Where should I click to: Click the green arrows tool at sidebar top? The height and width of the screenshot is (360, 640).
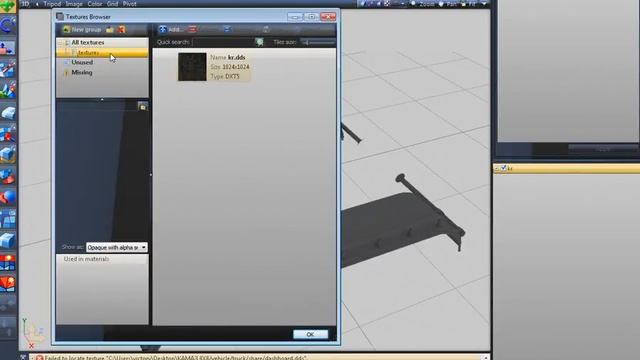pyautogui.click(x=8, y=6)
